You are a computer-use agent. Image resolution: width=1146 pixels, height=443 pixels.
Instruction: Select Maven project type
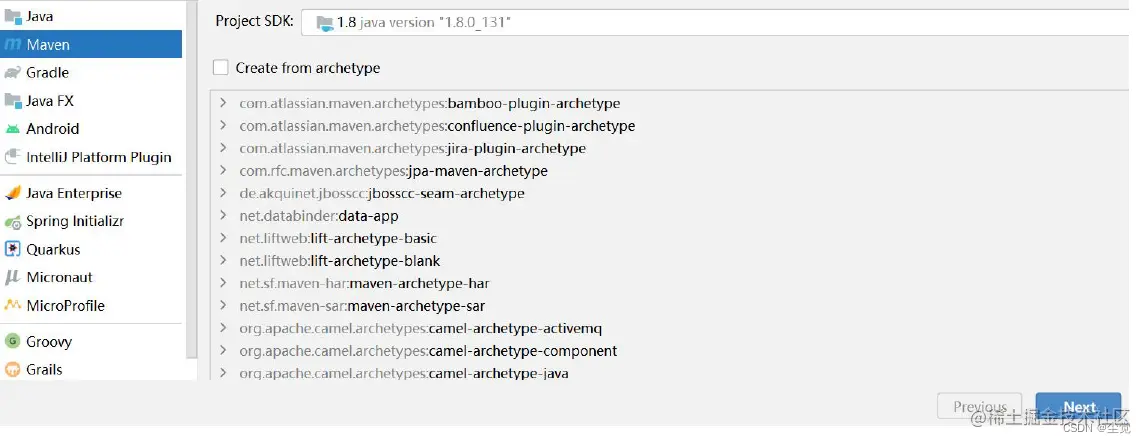tap(91, 45)
